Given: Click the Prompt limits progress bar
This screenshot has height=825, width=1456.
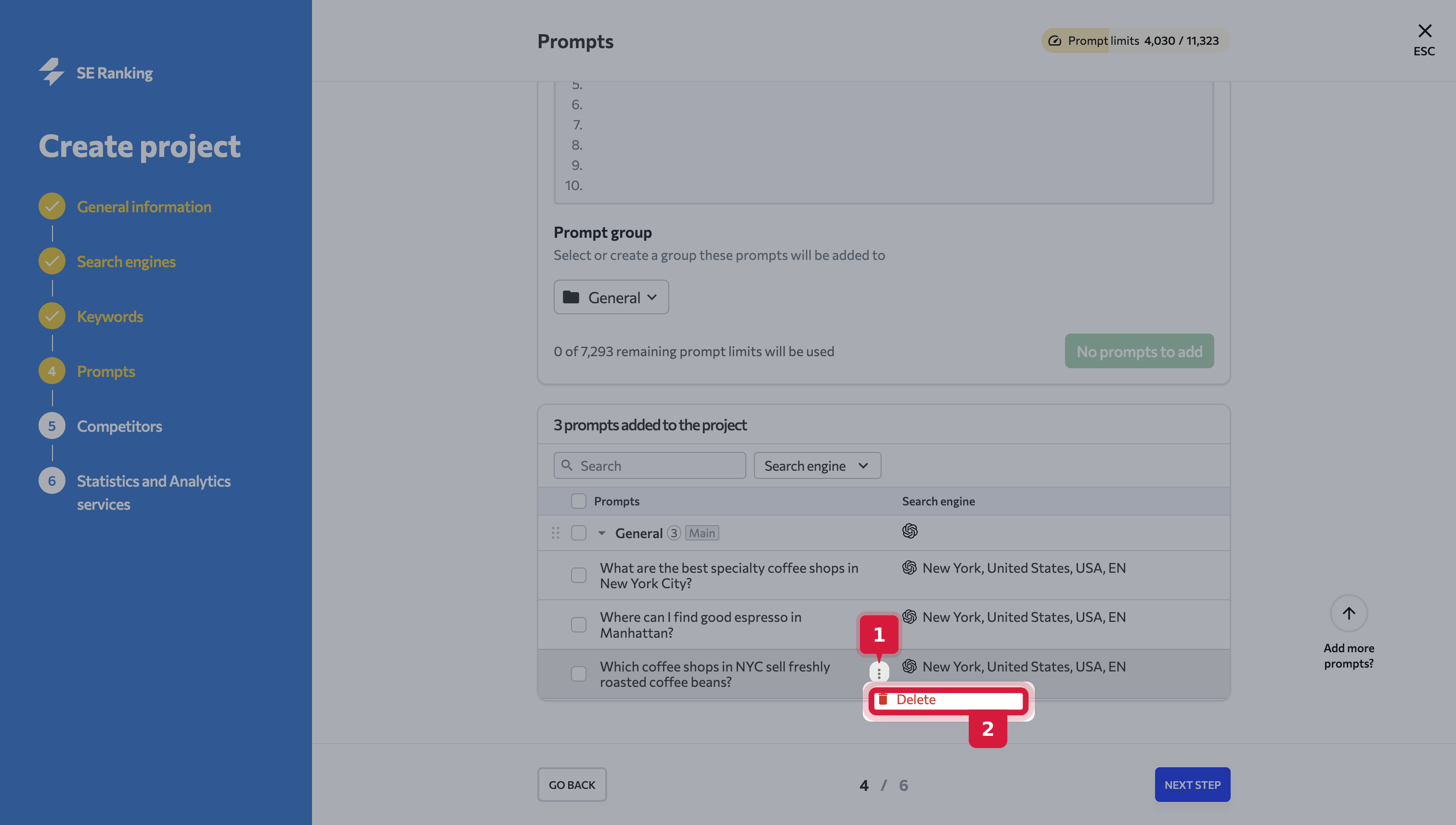Looking at the screenshot, I should [1135, 41].
